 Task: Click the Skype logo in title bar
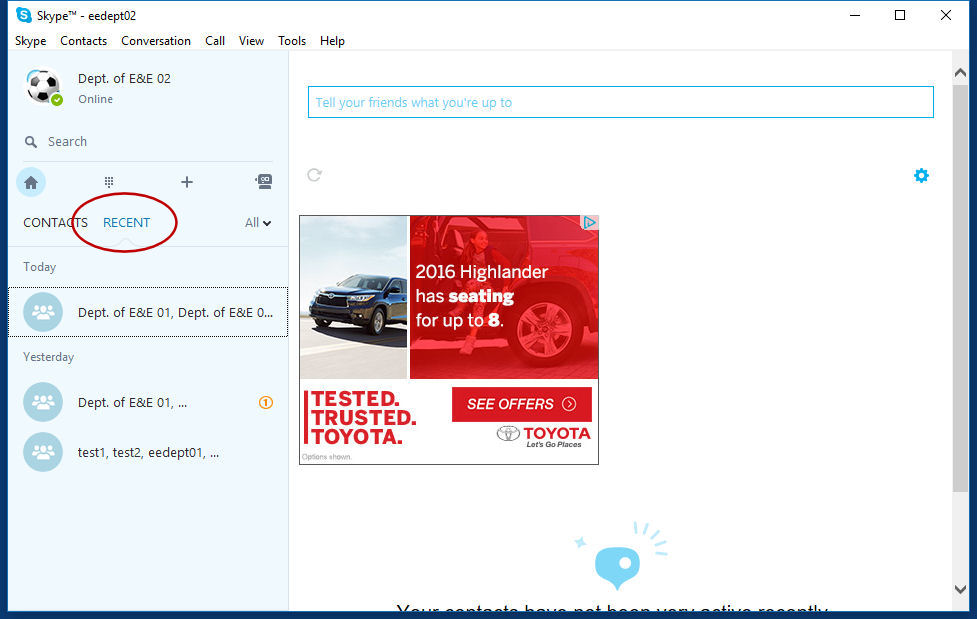(24, 15)
